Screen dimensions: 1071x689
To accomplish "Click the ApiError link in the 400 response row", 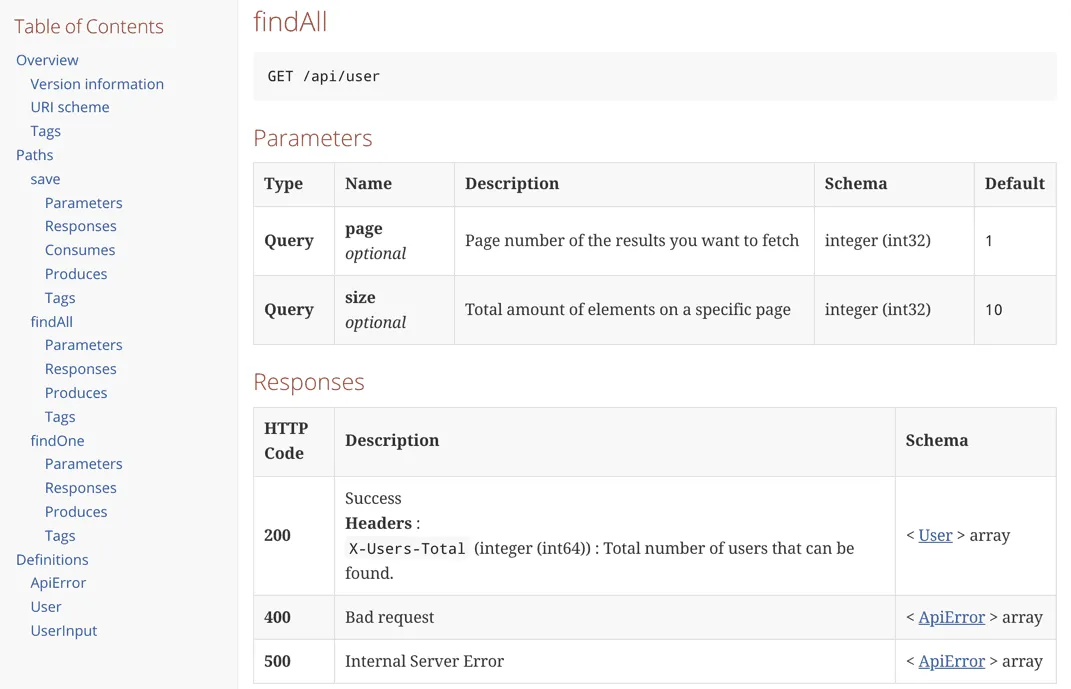I will pos(949,617).
